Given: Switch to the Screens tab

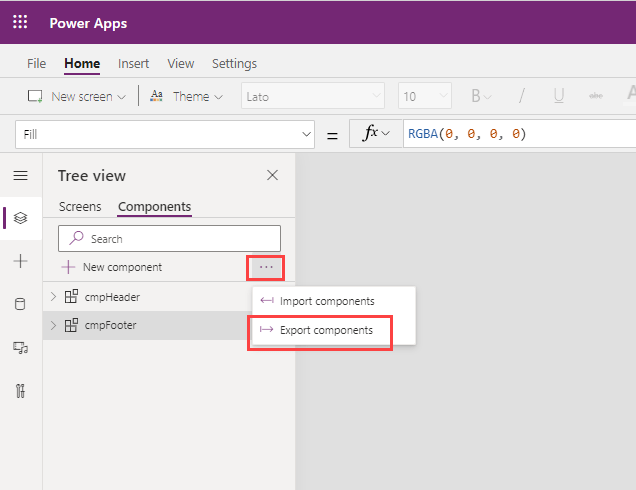Looking at the screenshot, I should click(80, 207).
